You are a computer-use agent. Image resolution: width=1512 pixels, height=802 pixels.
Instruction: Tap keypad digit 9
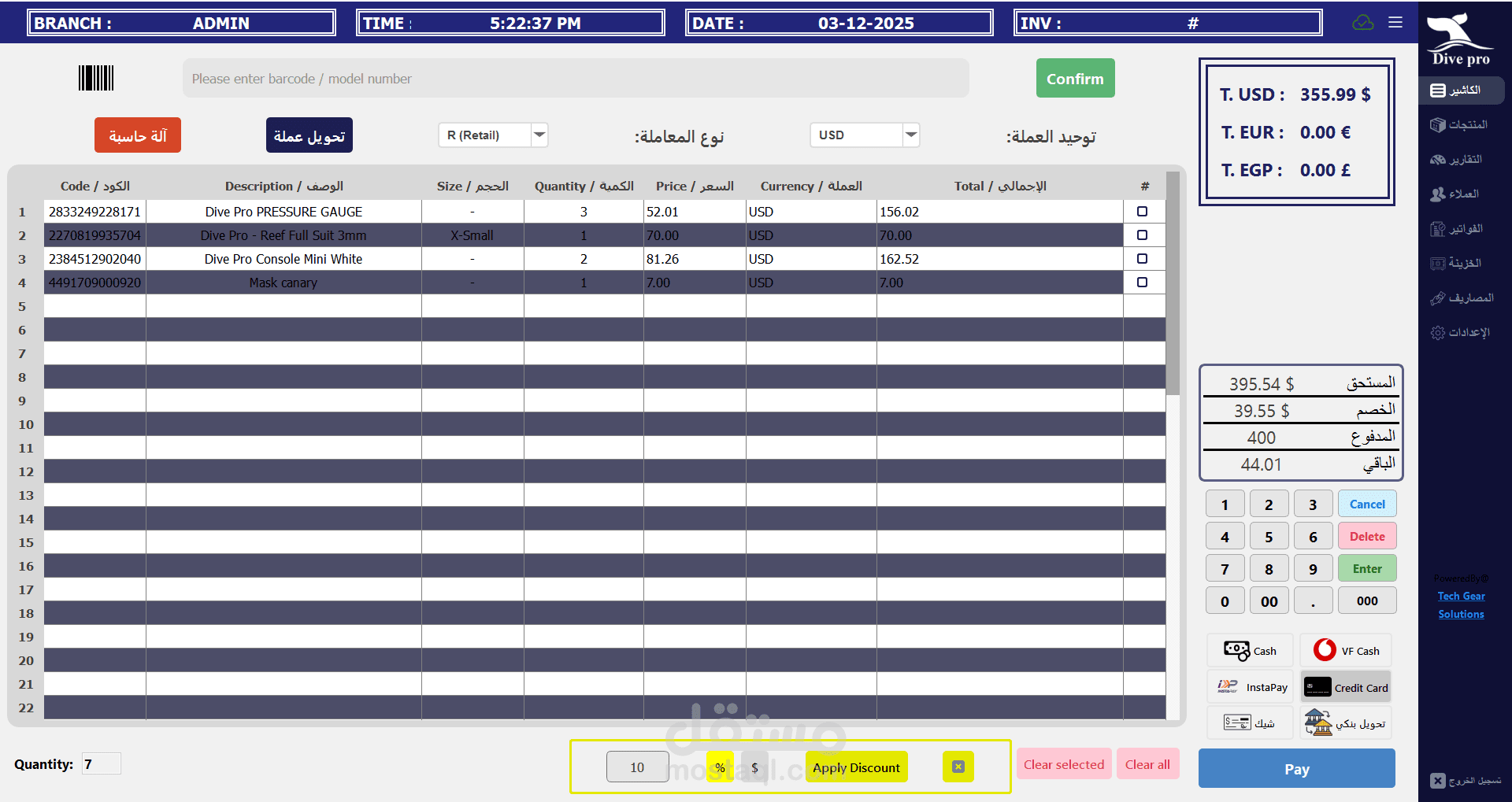(x=1313, y=569)
